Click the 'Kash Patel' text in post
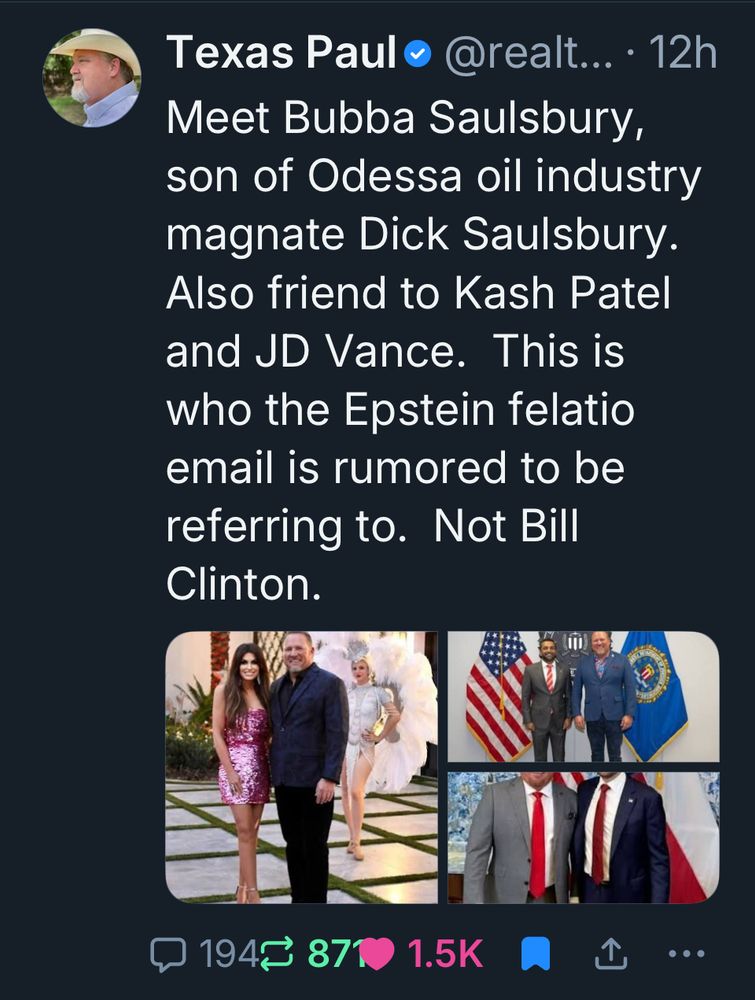 pyautogui.click(x=561, y=293)
